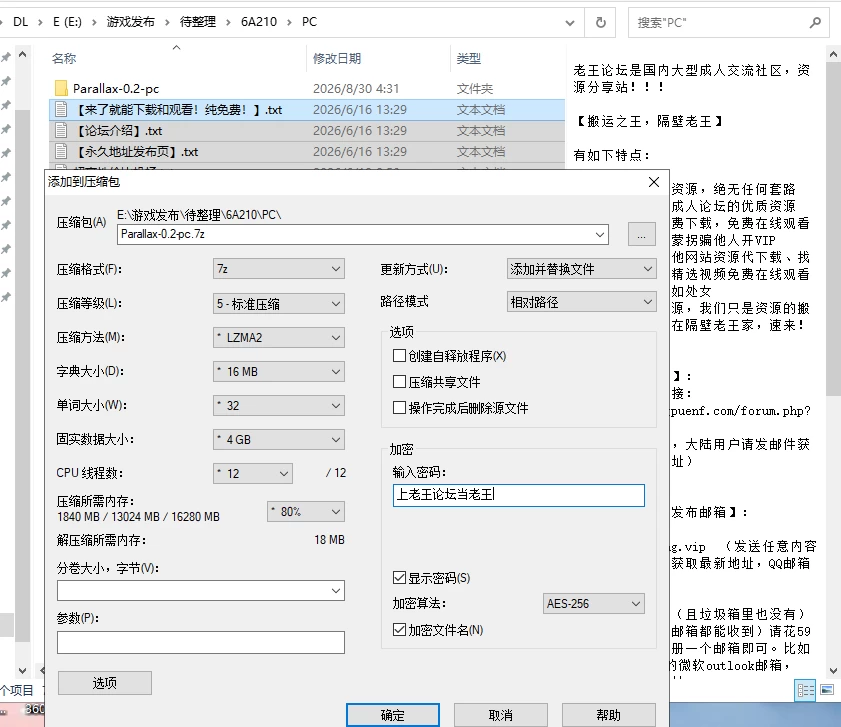This screenshot has height=727, width=841.
Task: Open the Parallax-0.2-pc folder icon
Action: coord(61,88)
